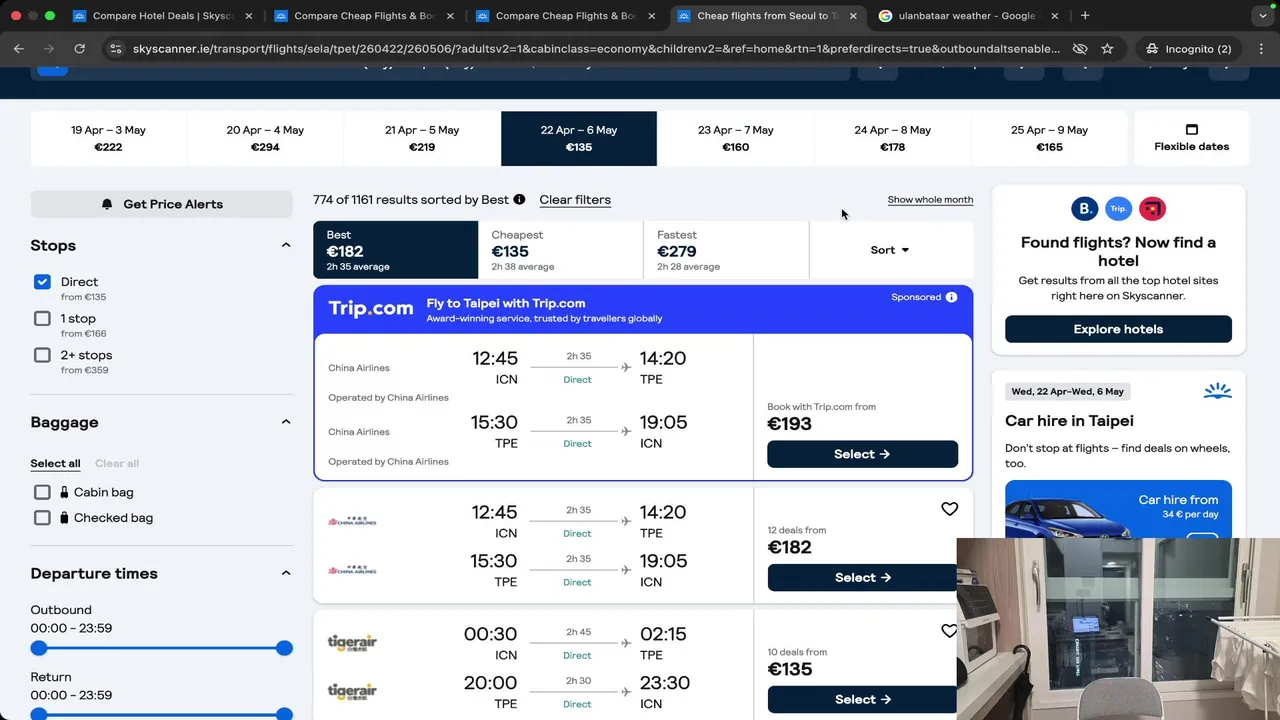The height and width of the screenshot is (720, 1280).
Task: Collapse the Stops filter section
Action: tap(285, 246)
